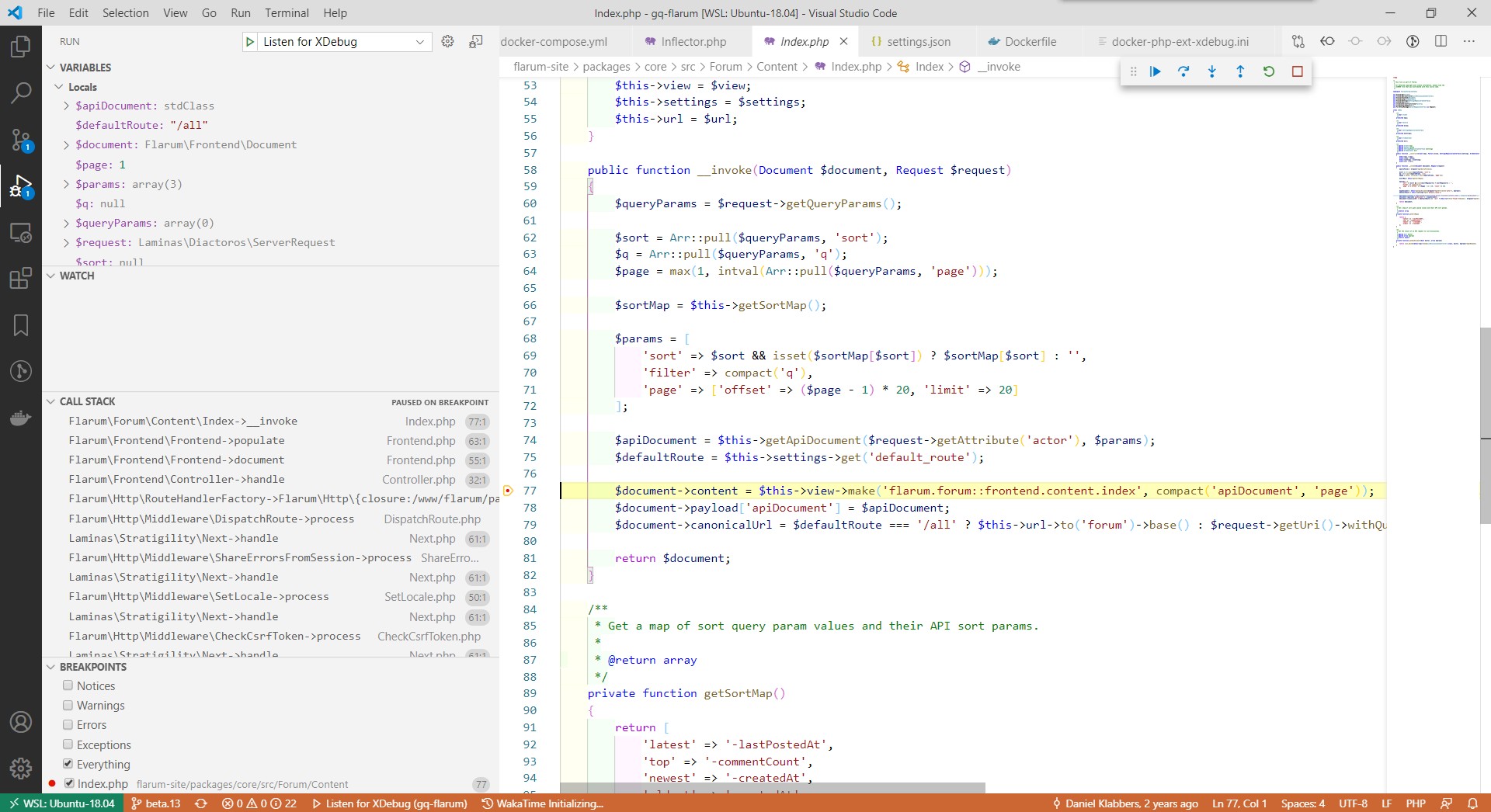Start listening for XDebug

(x=250, y=42)
